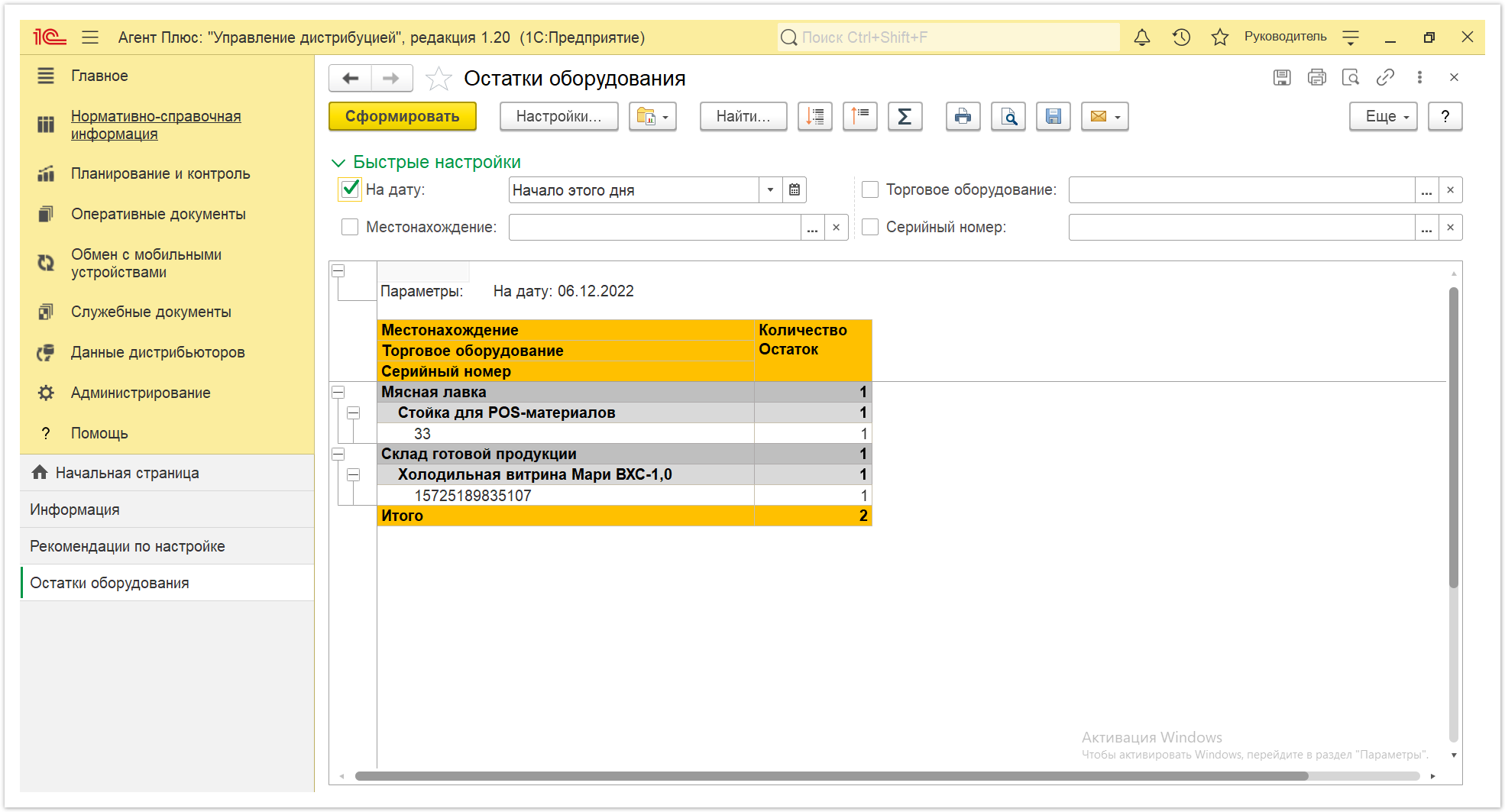
Task: Click the printer icon in form header
Action: tap(1316, 77)
